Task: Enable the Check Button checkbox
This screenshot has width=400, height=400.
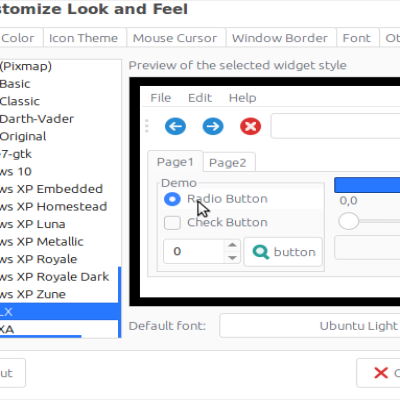Action: coord(172,223)
